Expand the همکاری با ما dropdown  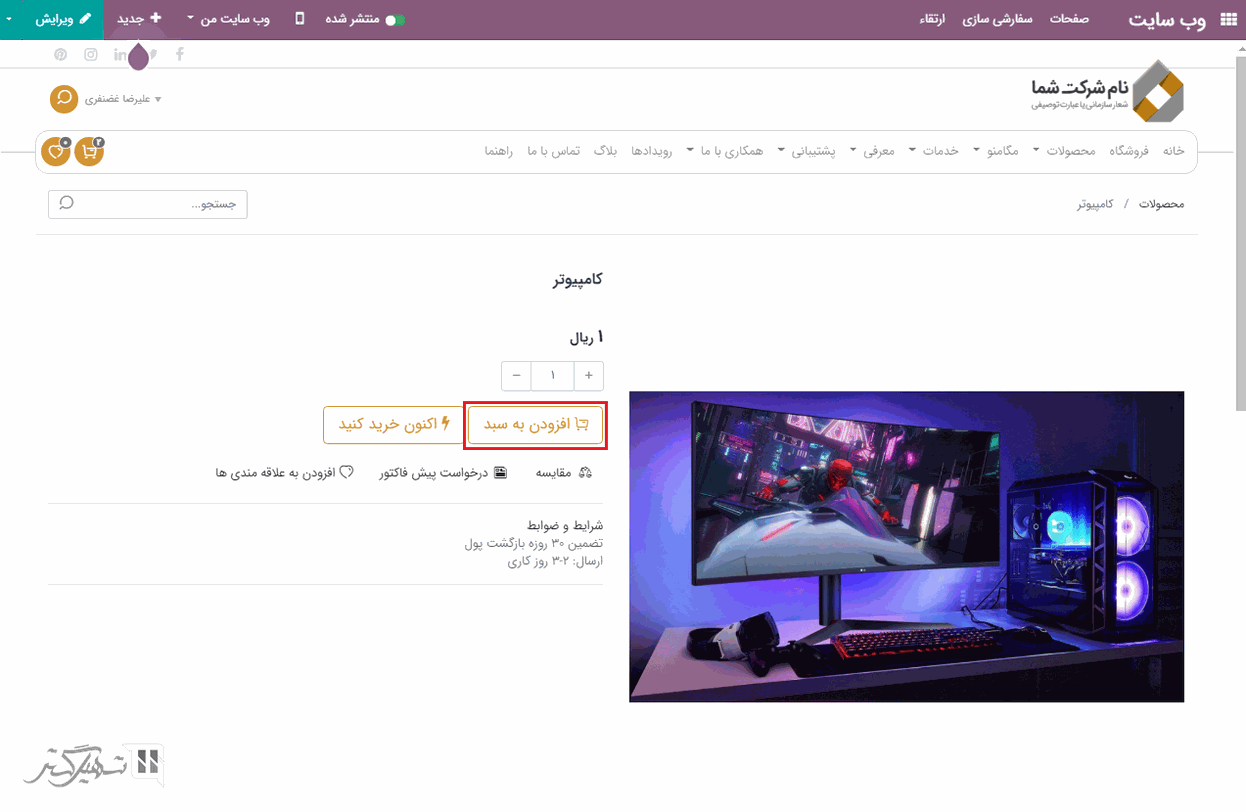pyautogui.click(x=725, y=150)
